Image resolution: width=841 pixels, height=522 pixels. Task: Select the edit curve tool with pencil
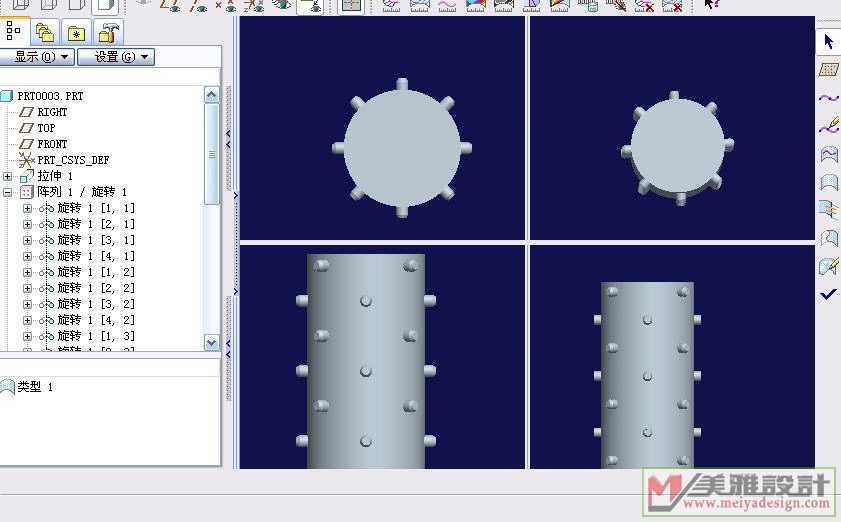pos(828,126)
